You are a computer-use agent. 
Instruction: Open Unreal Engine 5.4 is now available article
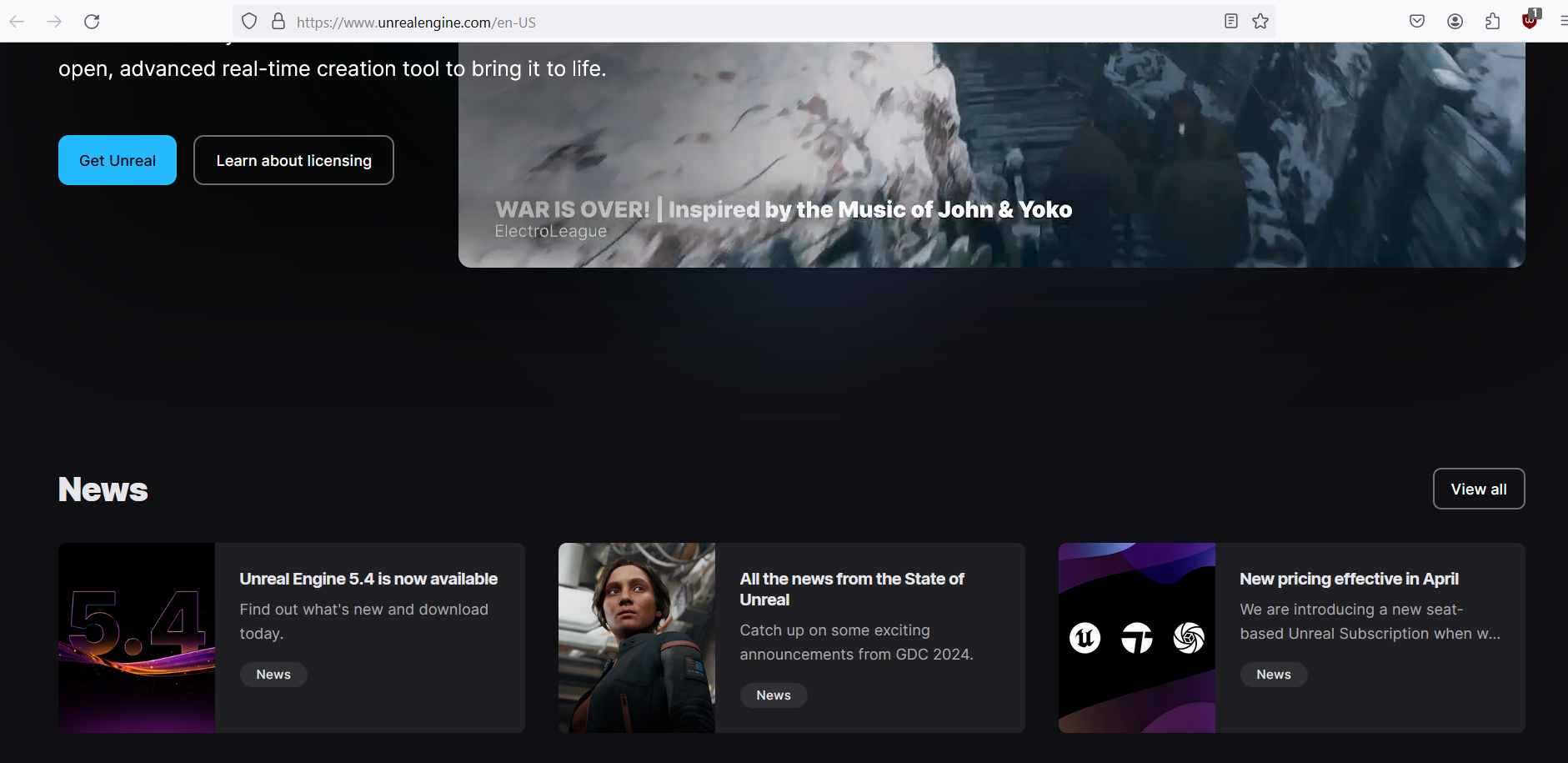click(368, 579)
